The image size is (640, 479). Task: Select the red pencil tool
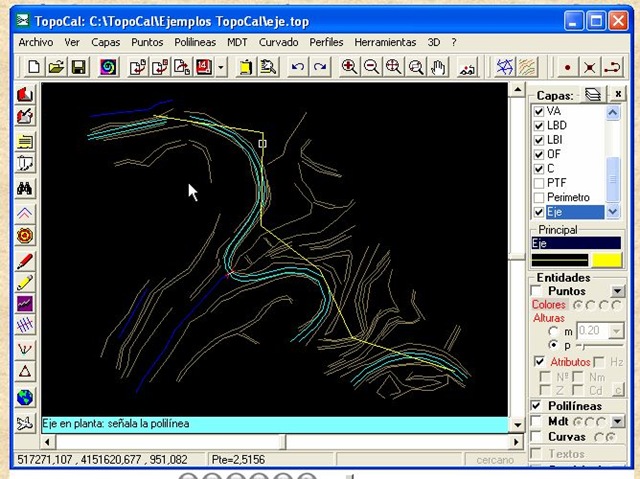pyautogui.click(x=25, y=261)
